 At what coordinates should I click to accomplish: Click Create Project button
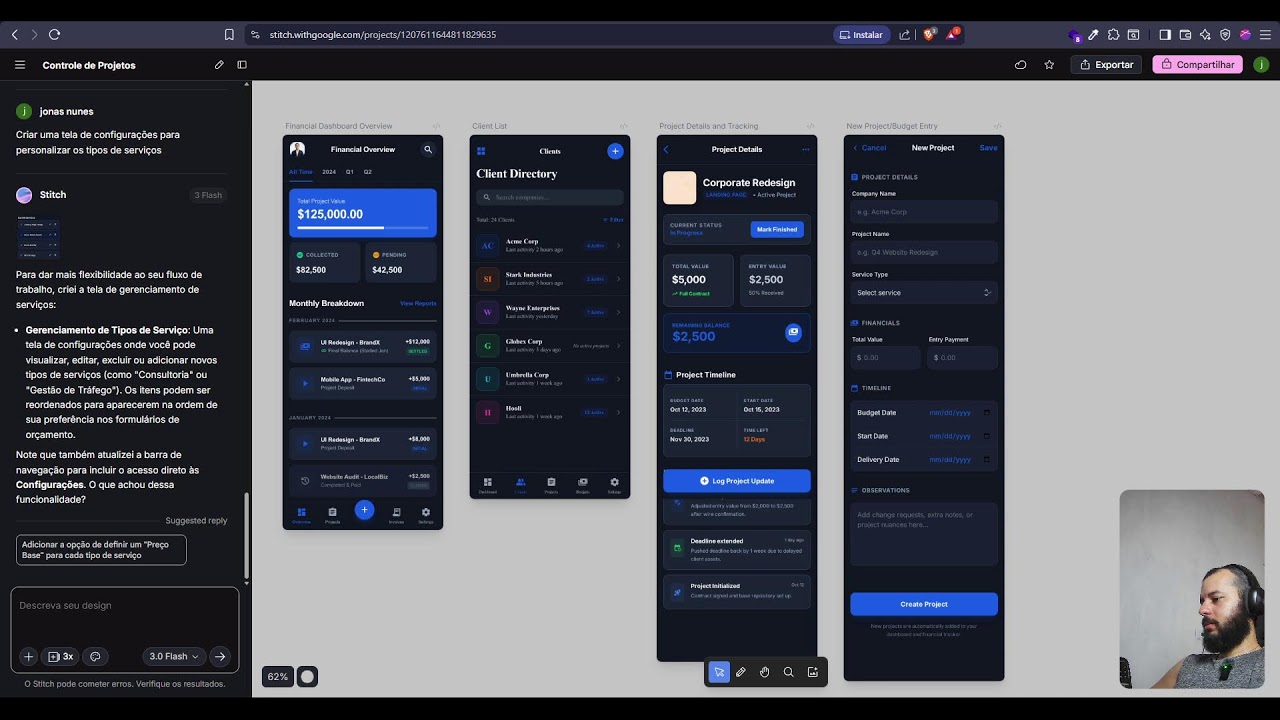[x=924, y=604]
